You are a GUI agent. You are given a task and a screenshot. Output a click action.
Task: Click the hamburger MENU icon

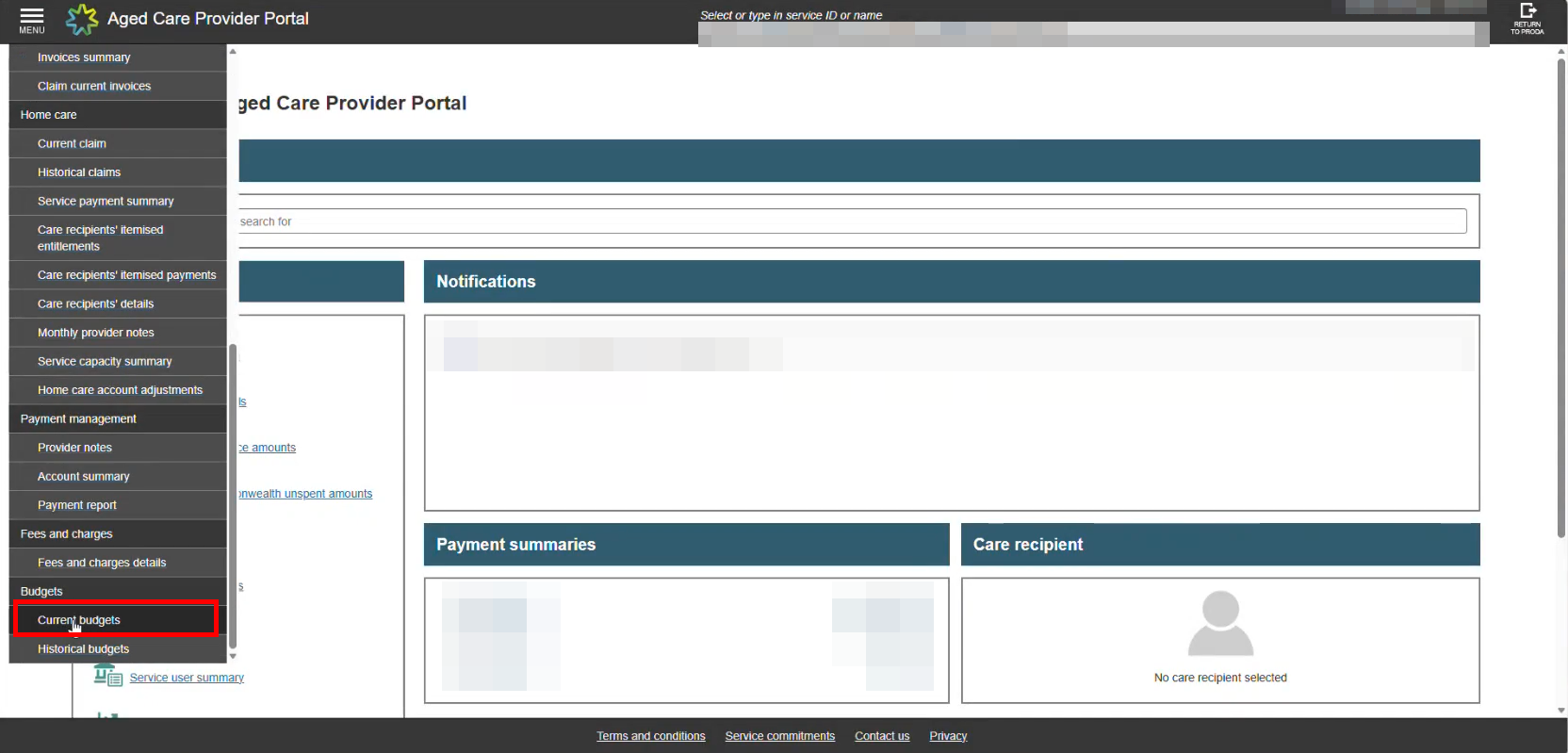click(x=31, y=20)
